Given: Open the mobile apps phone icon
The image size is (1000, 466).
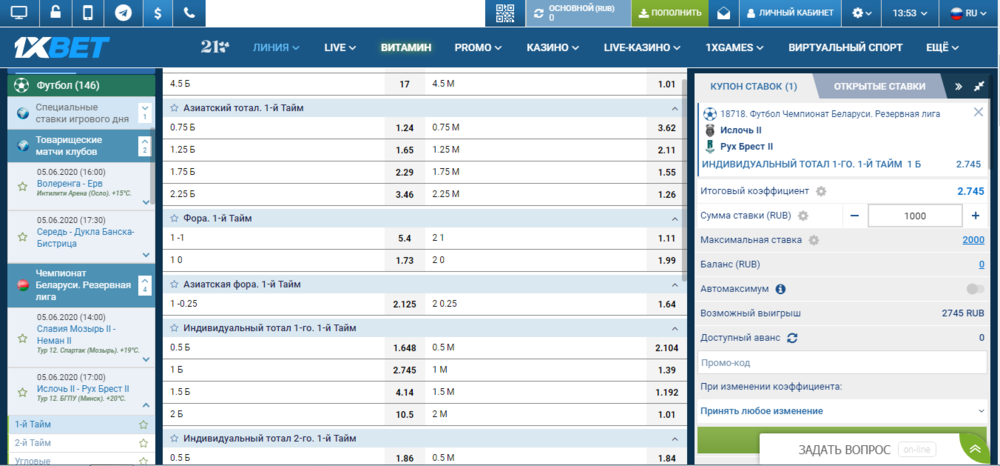Looking at the screenshot, I should click(x=89, y=13).
